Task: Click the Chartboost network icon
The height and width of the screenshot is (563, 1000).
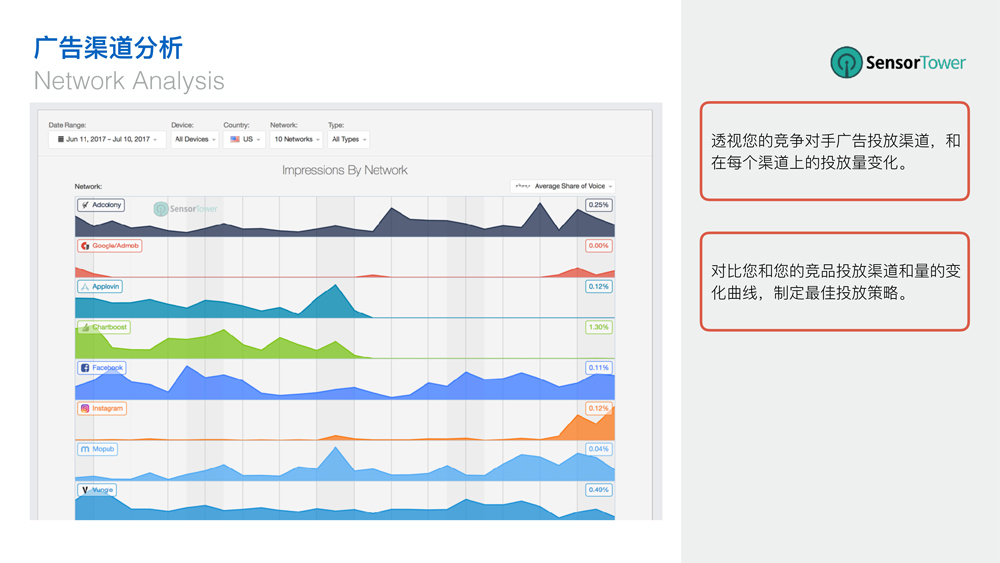Action: tap(85, 327)
